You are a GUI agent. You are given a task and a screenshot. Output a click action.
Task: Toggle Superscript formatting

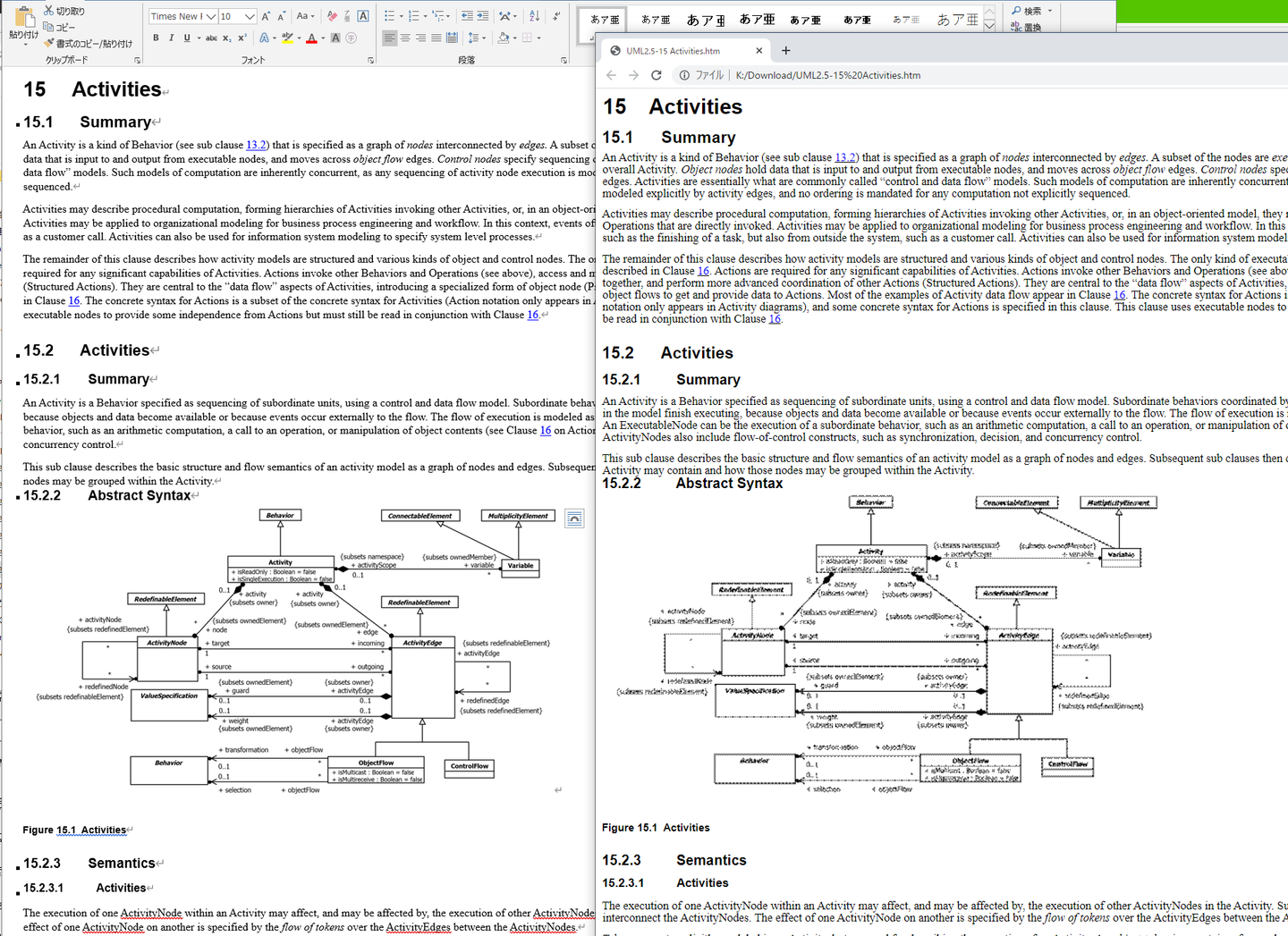point(242,38)
